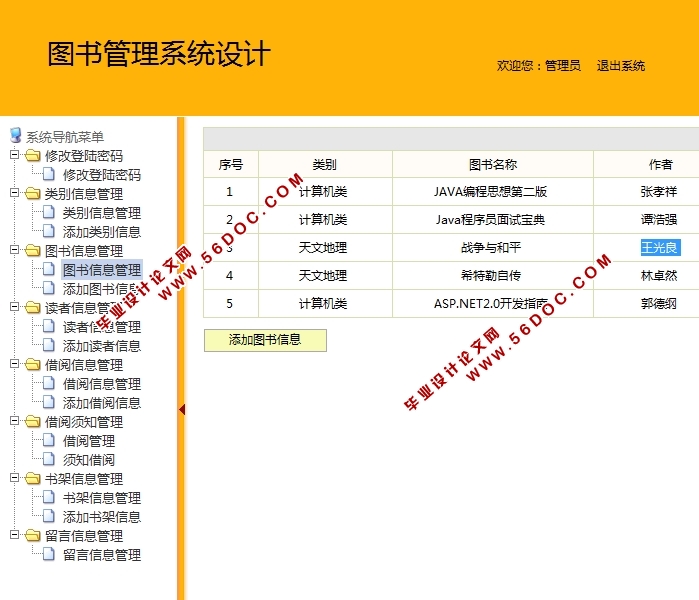The width and height of the screenshot is (699, 600).
Task: Click author cell 谭浩强
Action: (x=658, y=220)
